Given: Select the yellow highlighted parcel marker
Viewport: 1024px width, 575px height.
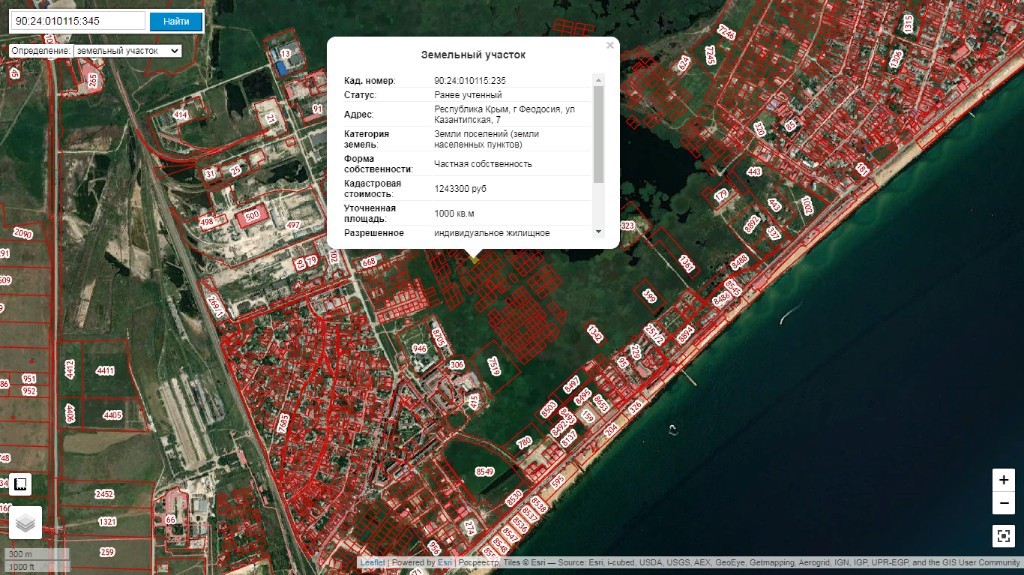Looking at the screenshot, I should tap(474, 259).
